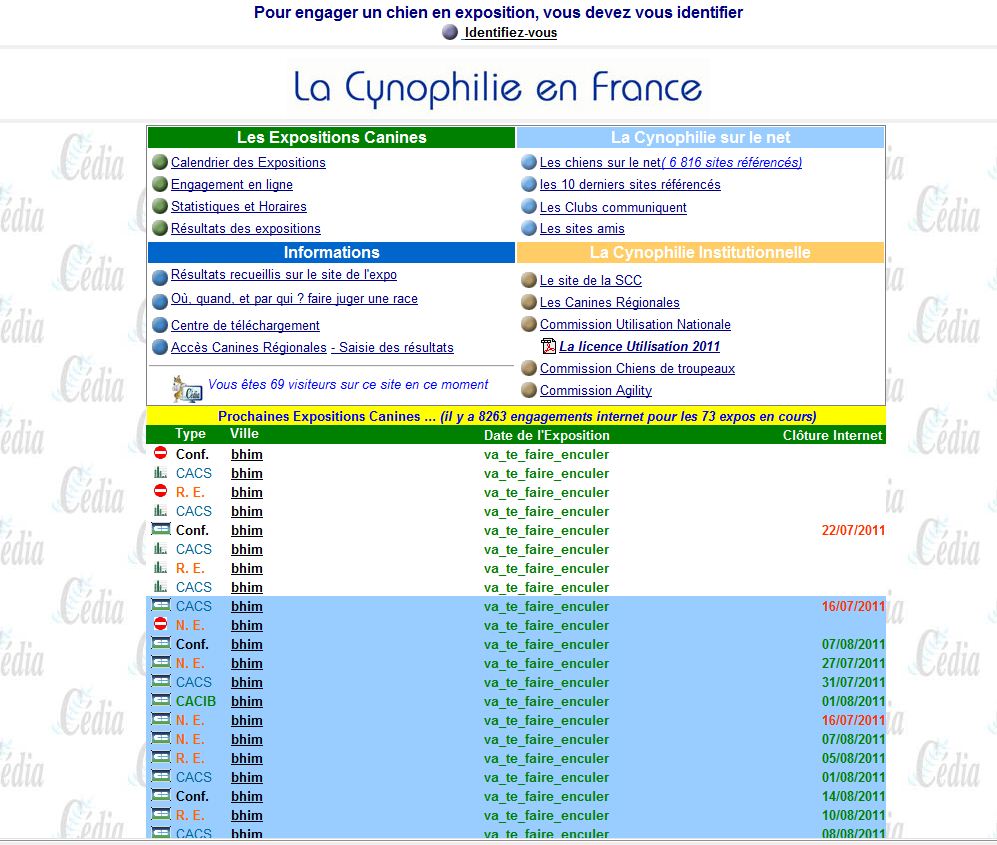Image resolution: width=997 pixels, height=845 pixels.
Task: Open the bhim link in the row closing 14/08/2011
Action: [247, 795]
